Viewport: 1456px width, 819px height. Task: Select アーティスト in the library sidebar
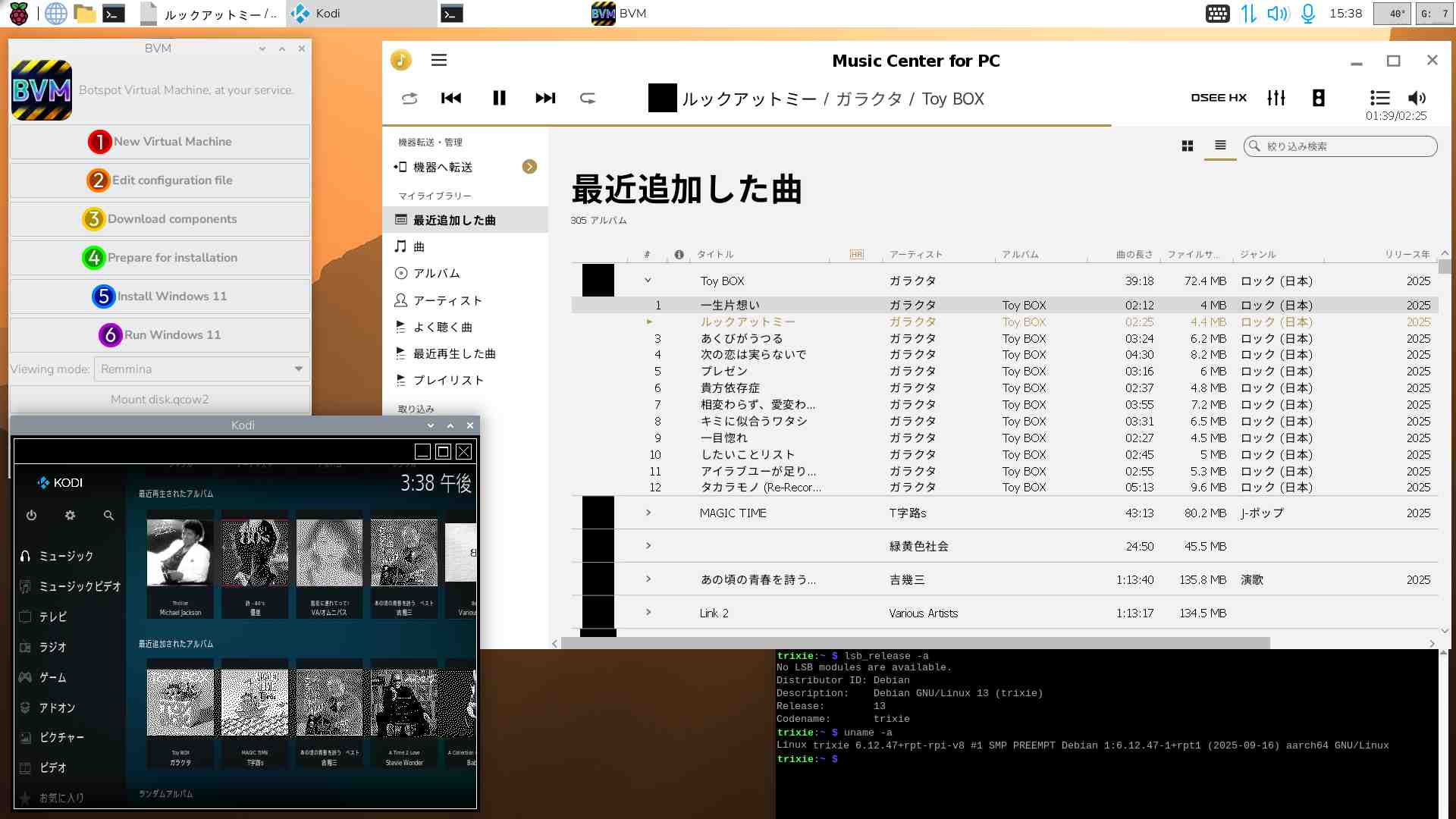click(x=447, y=300)
